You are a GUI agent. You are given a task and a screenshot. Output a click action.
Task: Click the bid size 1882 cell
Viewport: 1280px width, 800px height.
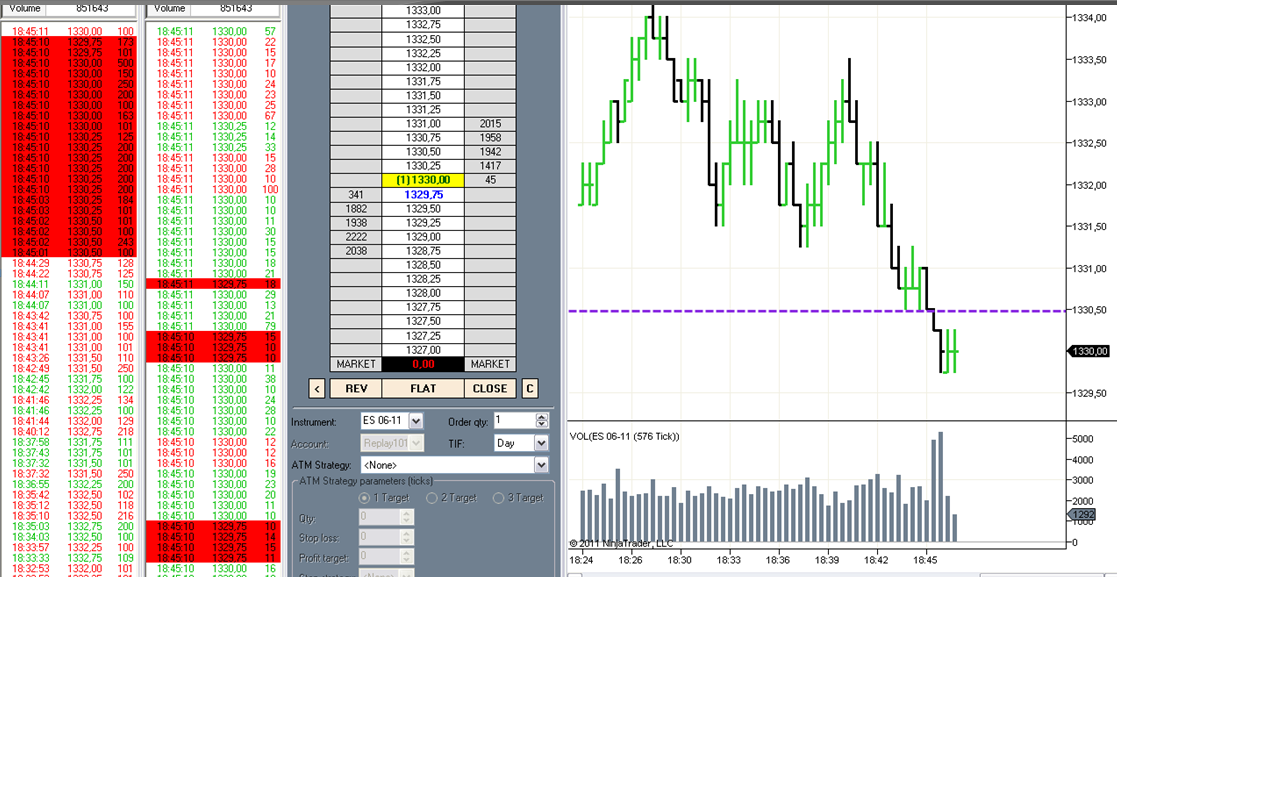click(x=356, y=208)
